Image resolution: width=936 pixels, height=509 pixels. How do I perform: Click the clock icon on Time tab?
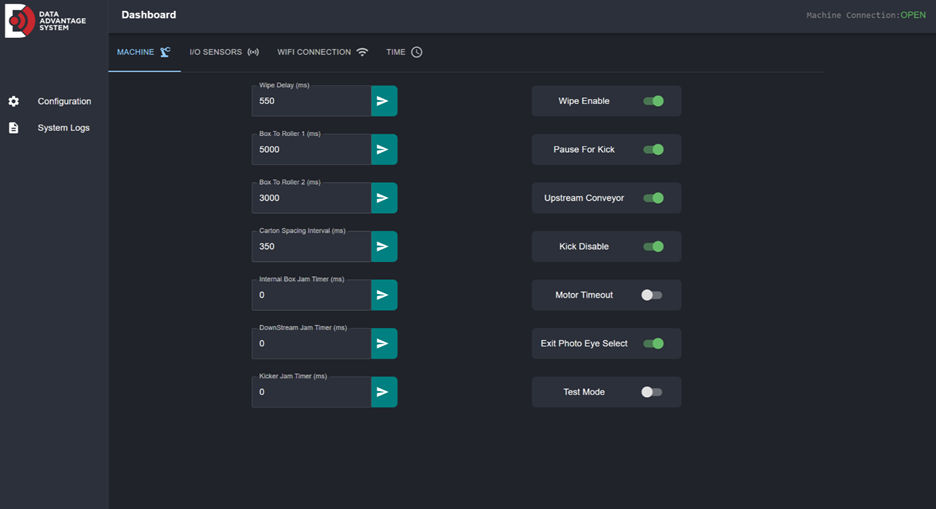(417, 52)
